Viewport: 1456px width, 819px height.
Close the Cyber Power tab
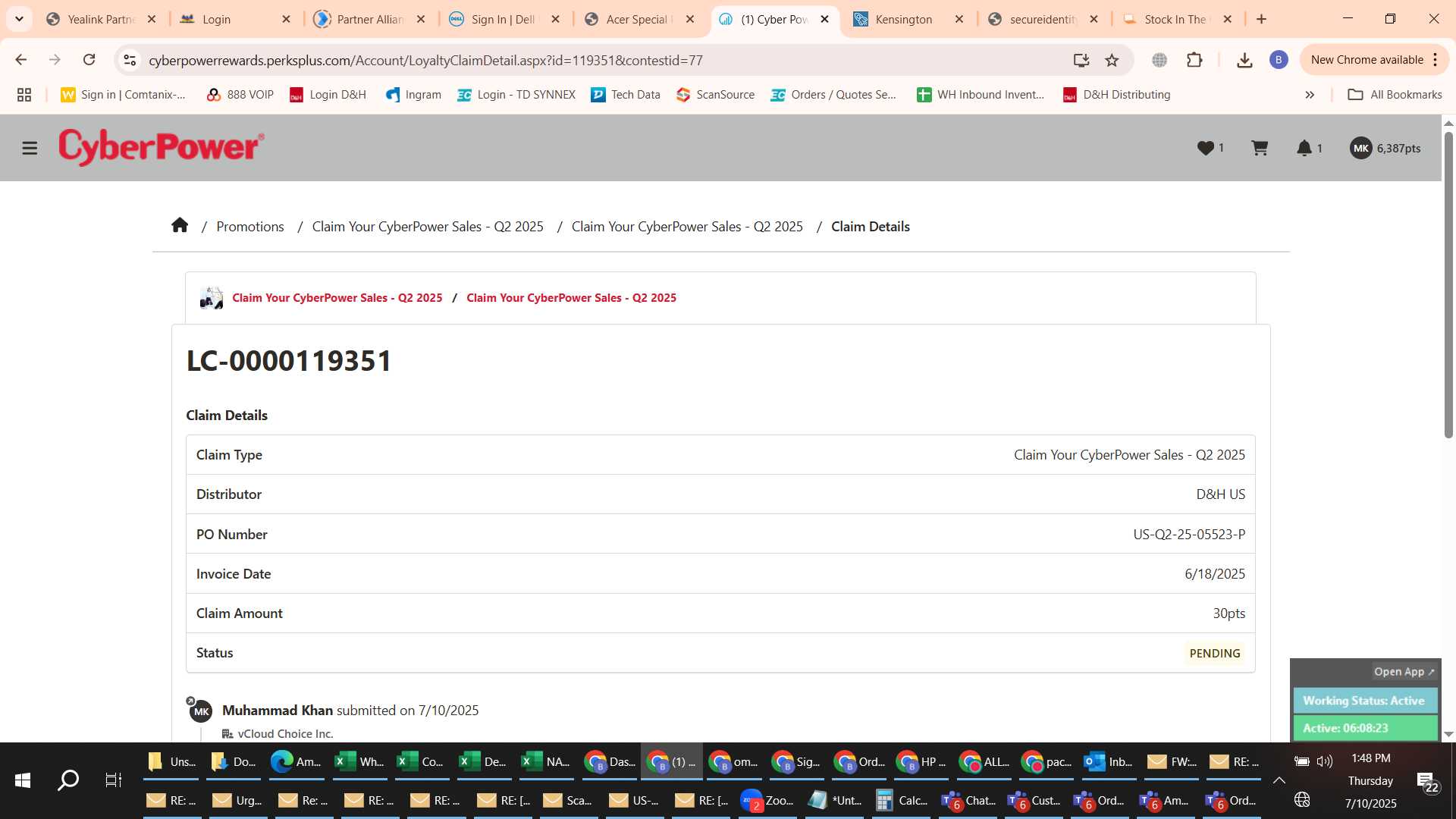coord(824,19)
